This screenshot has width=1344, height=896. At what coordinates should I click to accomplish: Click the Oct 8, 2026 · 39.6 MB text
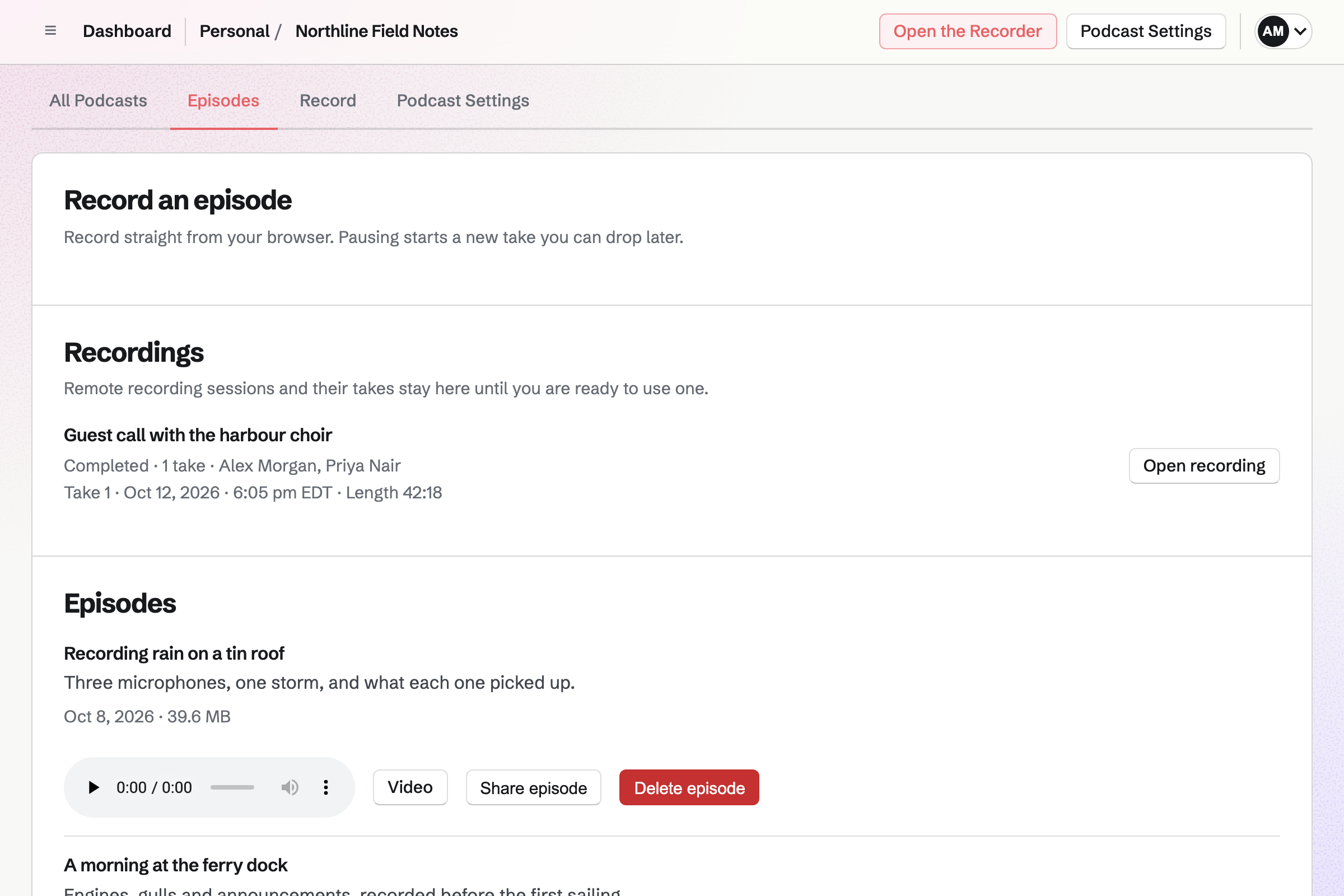coord(147,717)
